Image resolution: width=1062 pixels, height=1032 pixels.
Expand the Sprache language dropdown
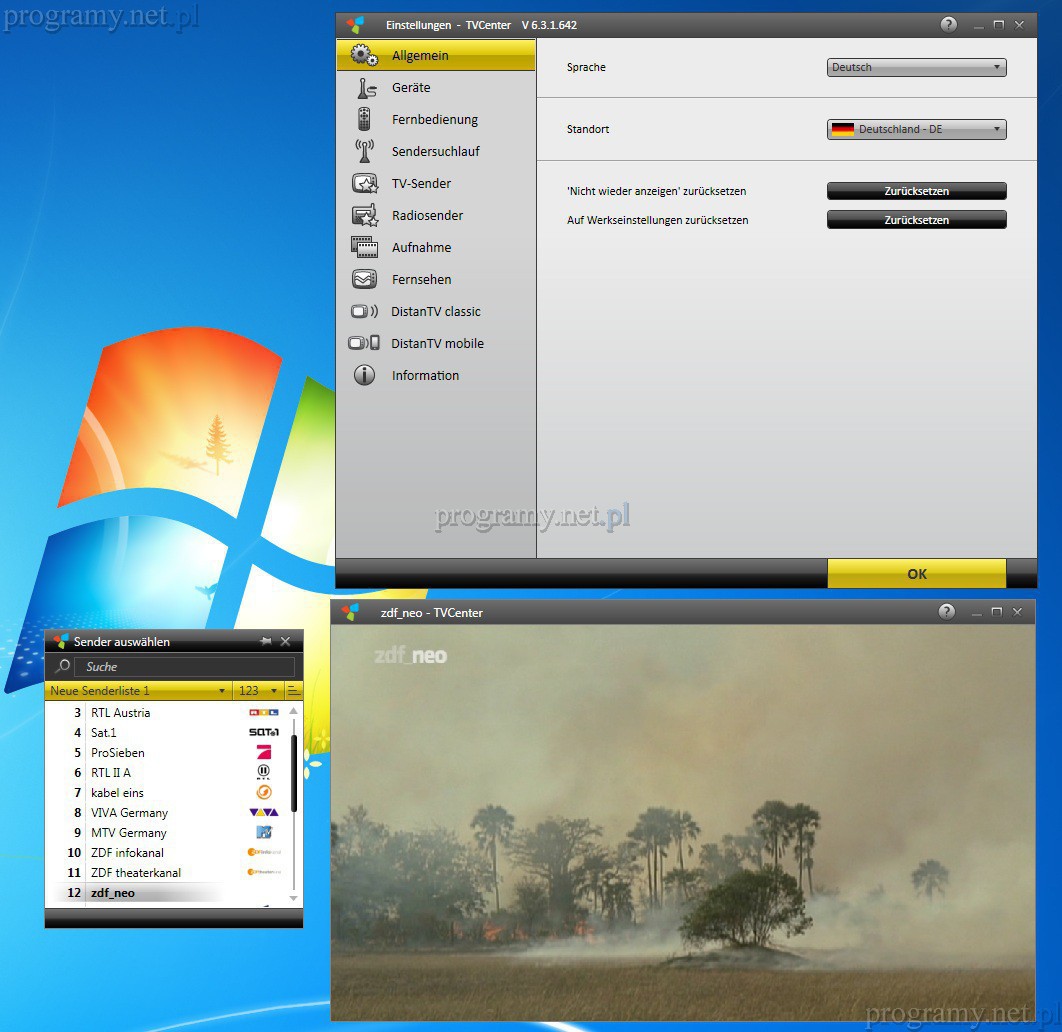click(x=917, y=68)
